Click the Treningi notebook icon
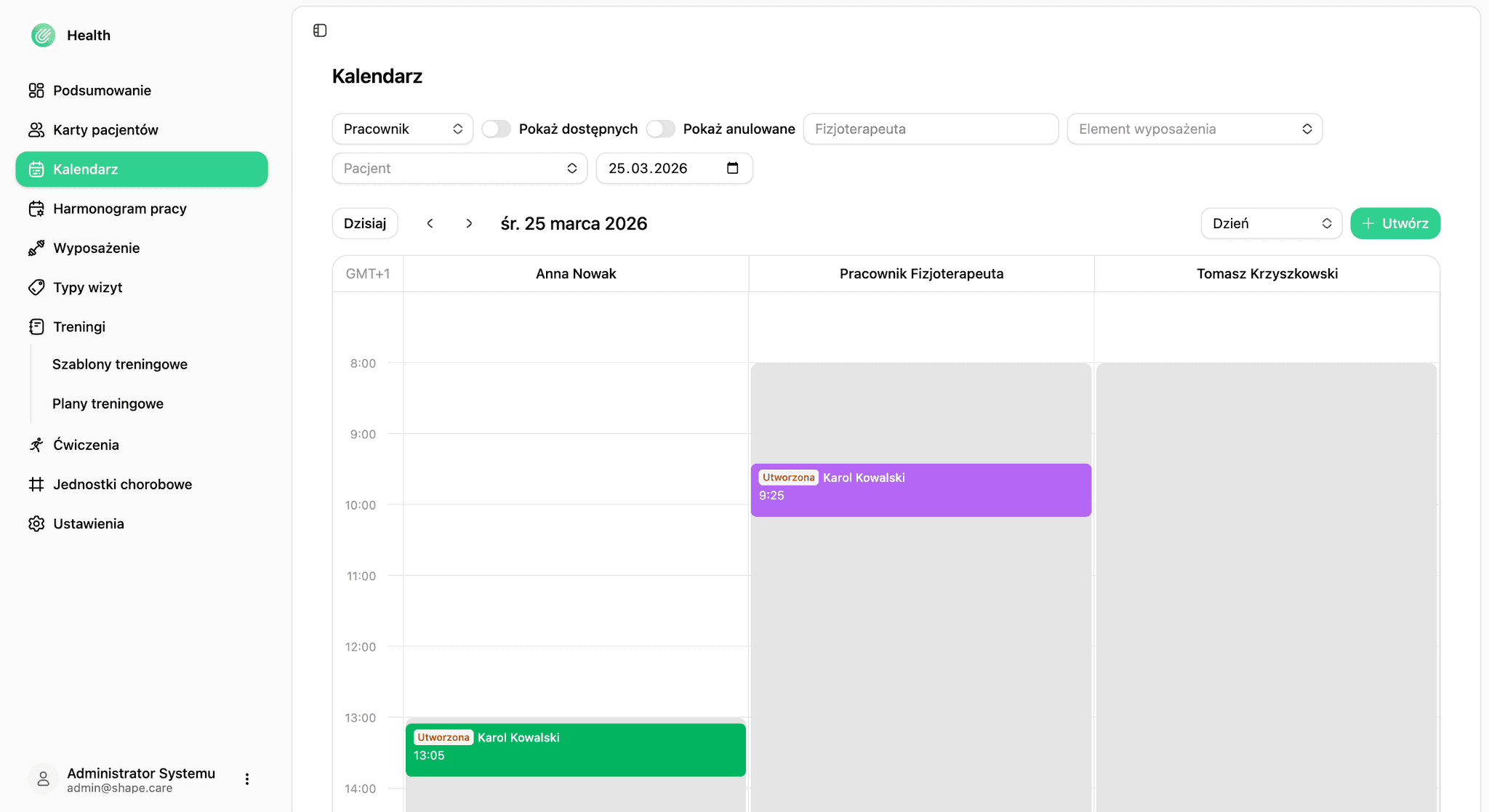 pos(36,326)
